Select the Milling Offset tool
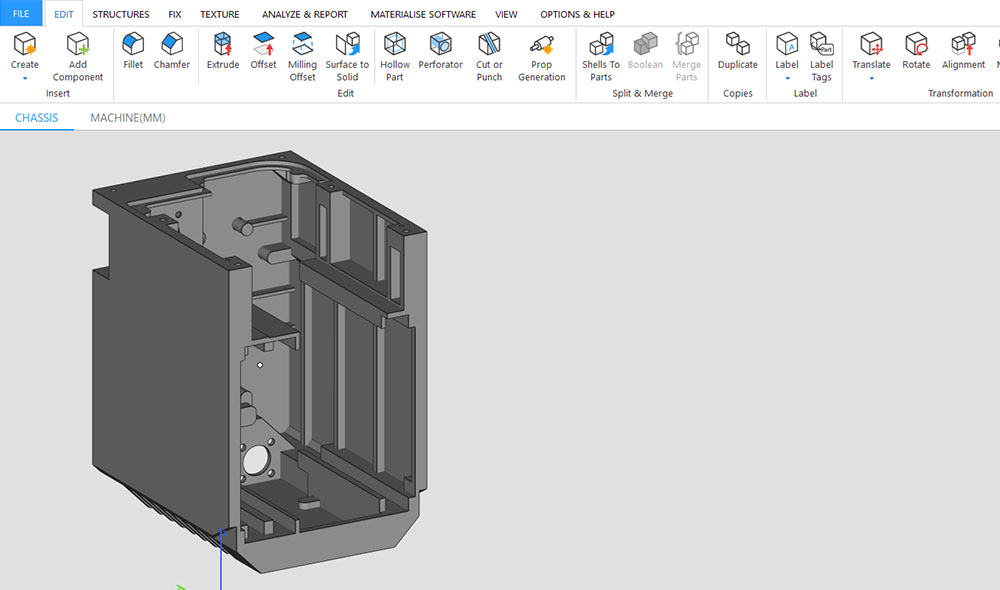This screenshot has width=1000, height=590. [x=302, y=57]
